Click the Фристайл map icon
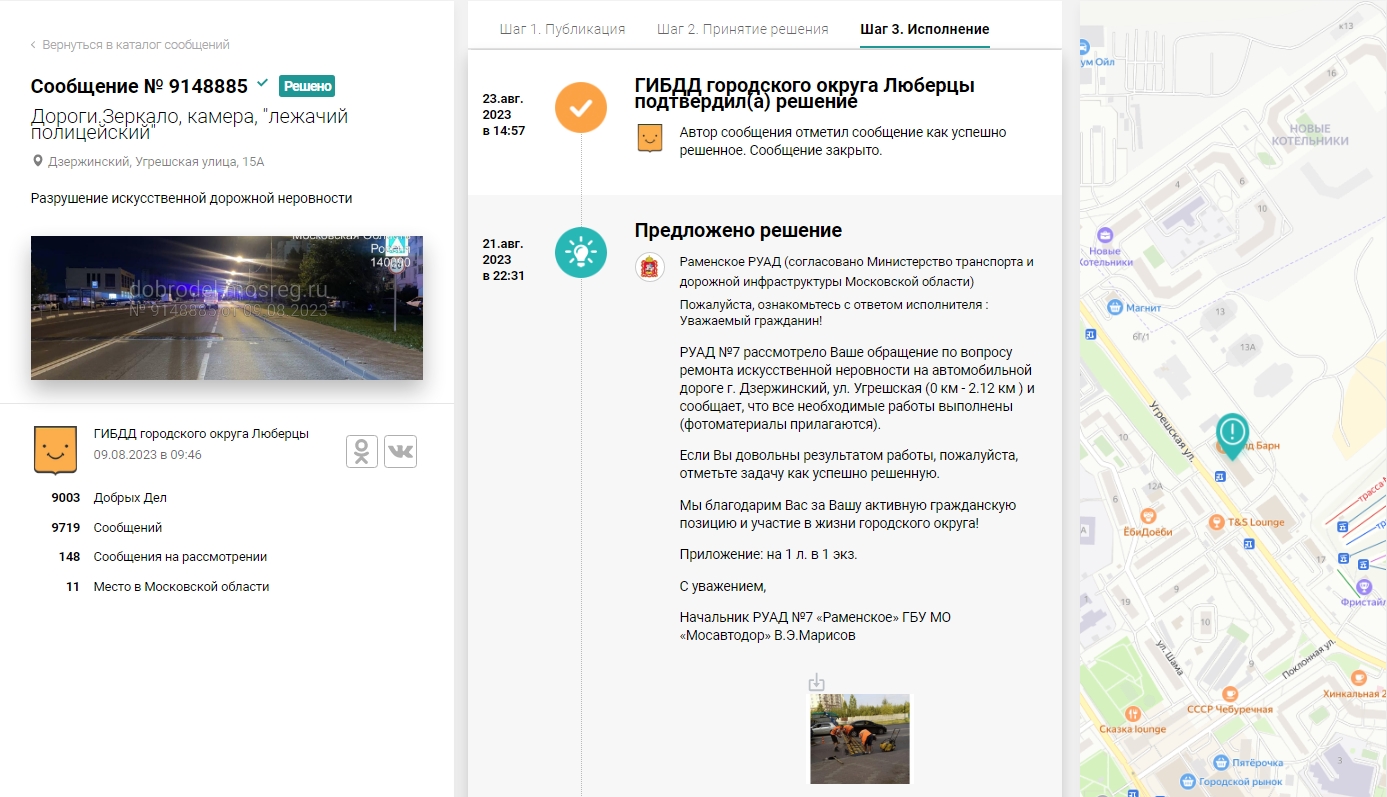The height and width of the screenshot is (797, 1387). click(1363, 587)
